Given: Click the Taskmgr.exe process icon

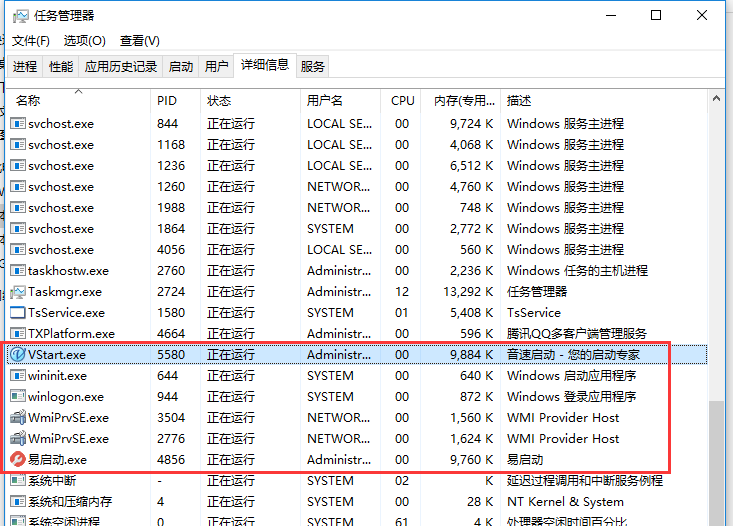Looking at the screenshot, I should point(18,292).
